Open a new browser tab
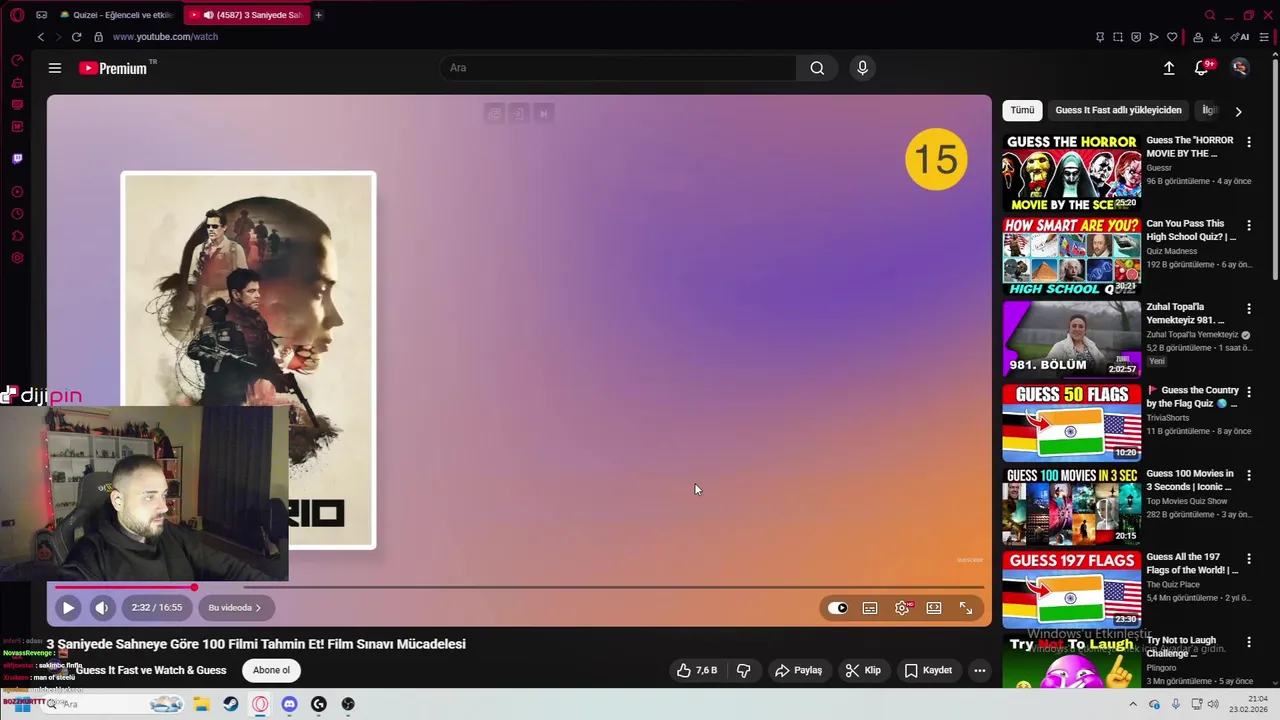This screenshot has width=1280, height=720. point(318,15)
